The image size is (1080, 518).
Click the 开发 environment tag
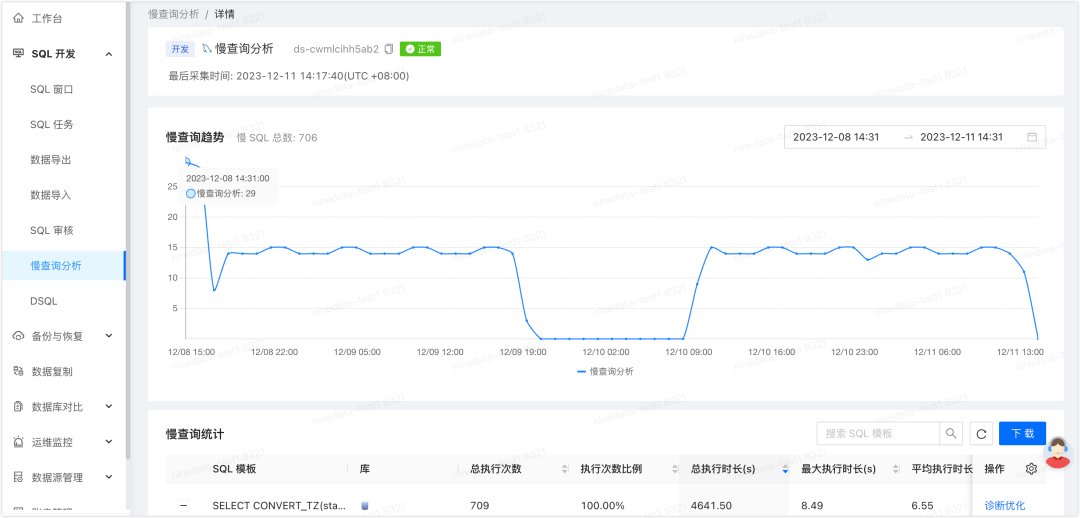(180, 49)
